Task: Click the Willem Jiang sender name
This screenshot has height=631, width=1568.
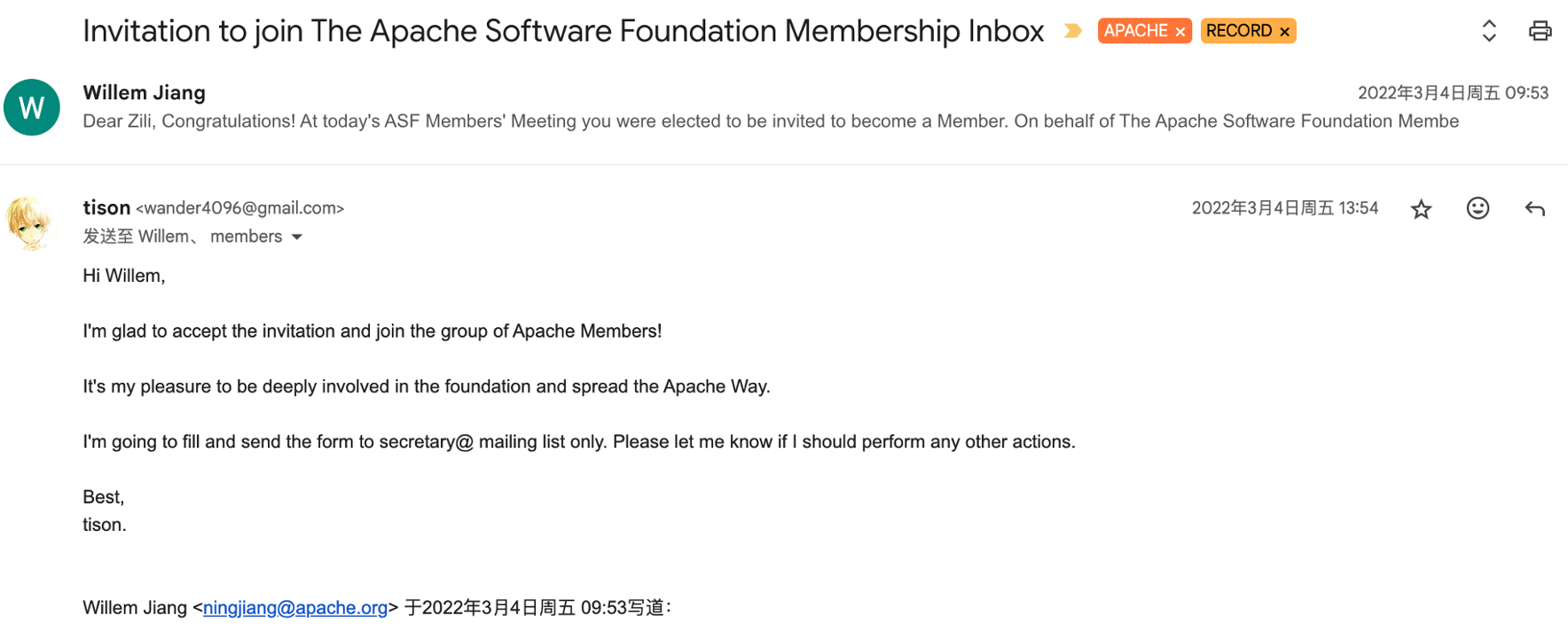Action: (144, 92)
